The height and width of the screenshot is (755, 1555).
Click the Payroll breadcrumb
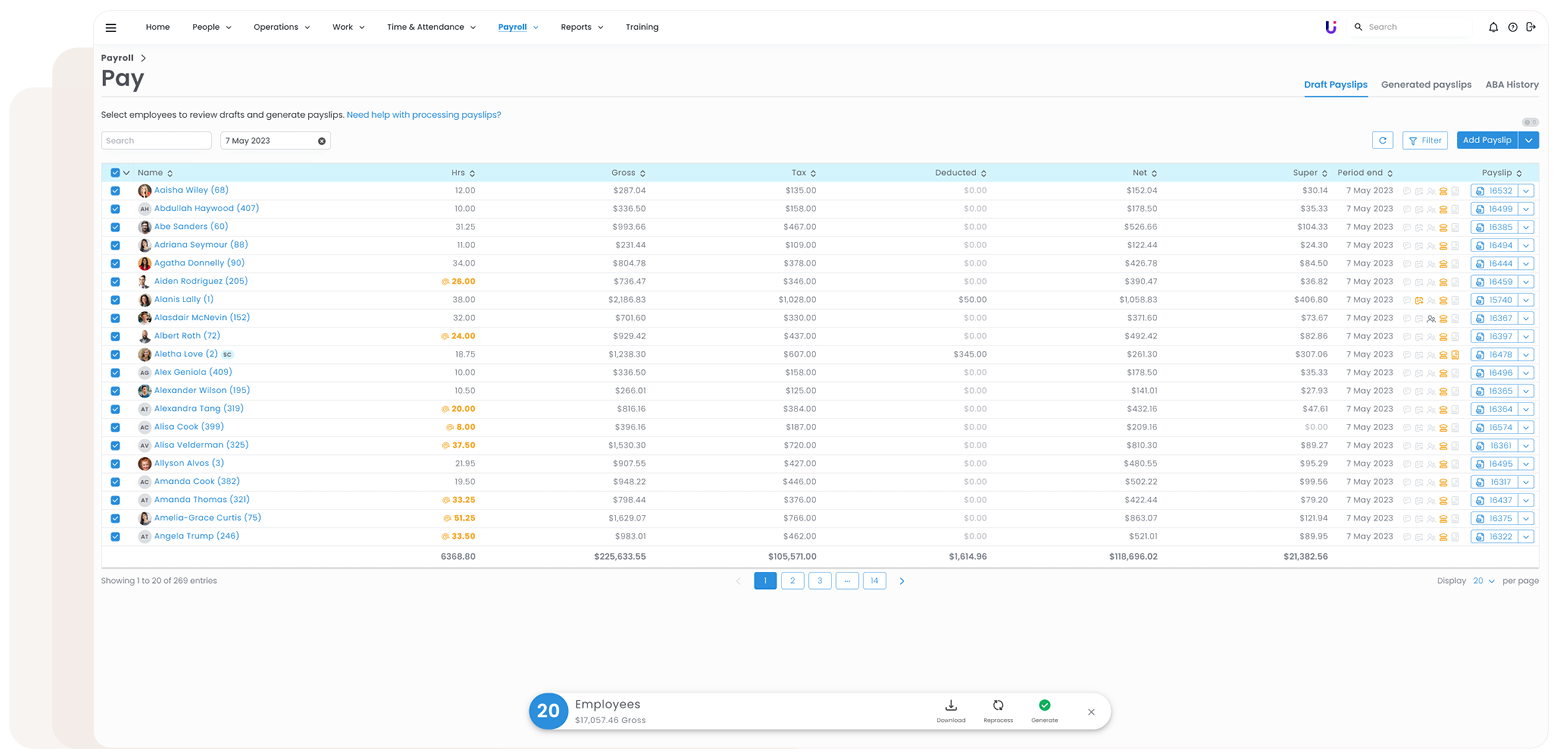tap(117, 58)
